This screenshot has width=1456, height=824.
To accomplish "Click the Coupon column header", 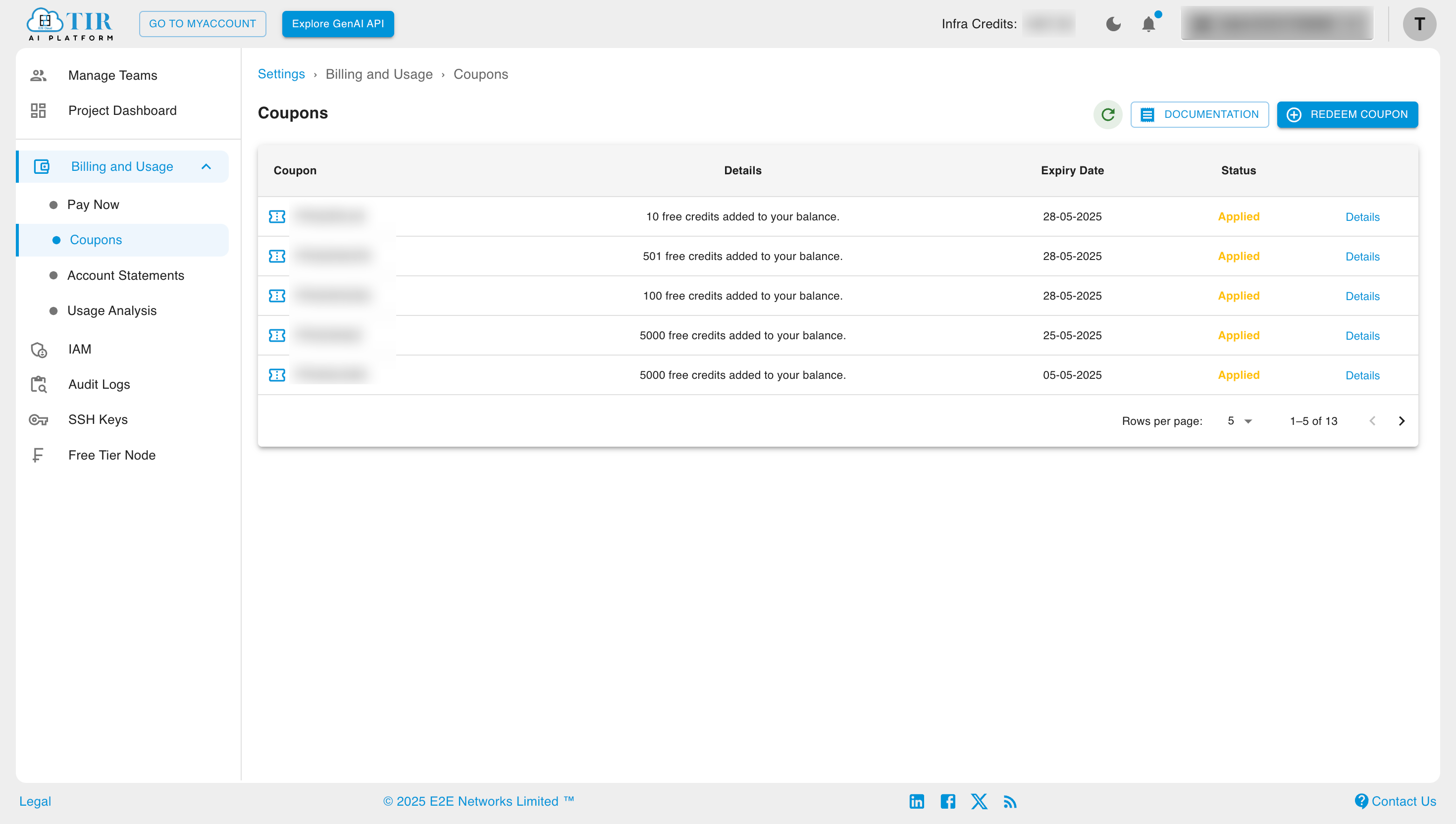I will 295,170.
